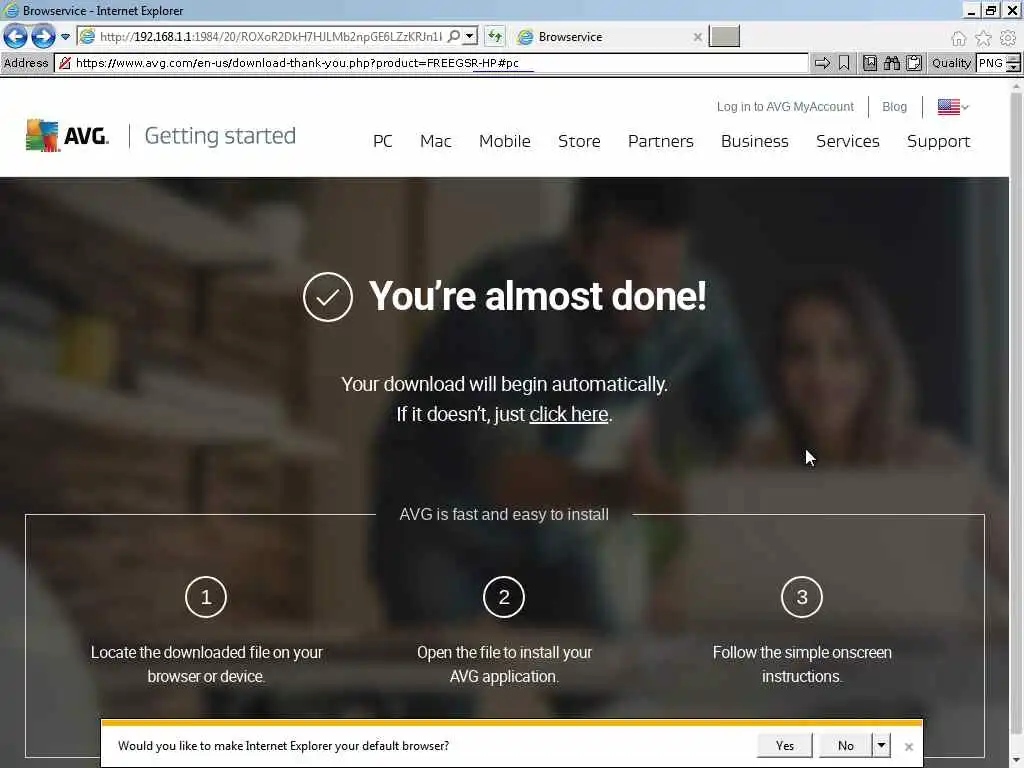Image resolution: width=1024 pixels, height=768 pixels.
Task: Open the AVG Blog link
Action: pos(894,106)
